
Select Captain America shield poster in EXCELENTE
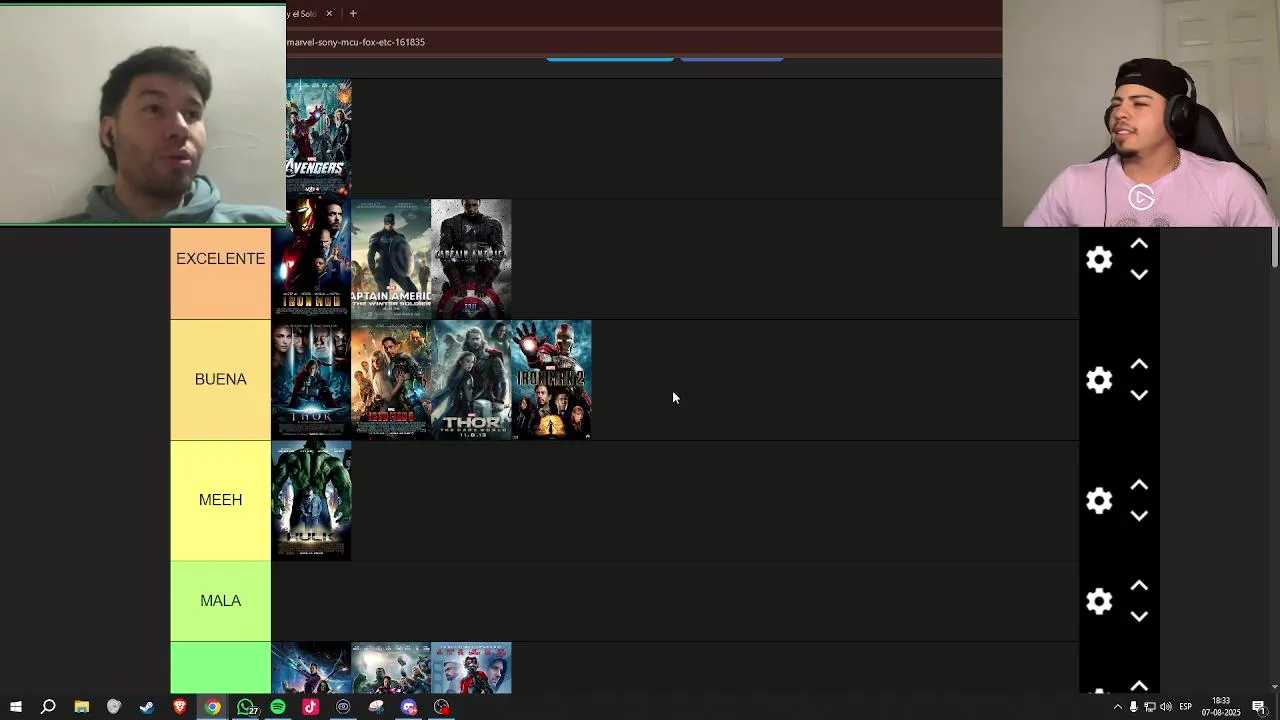[471, 259]
